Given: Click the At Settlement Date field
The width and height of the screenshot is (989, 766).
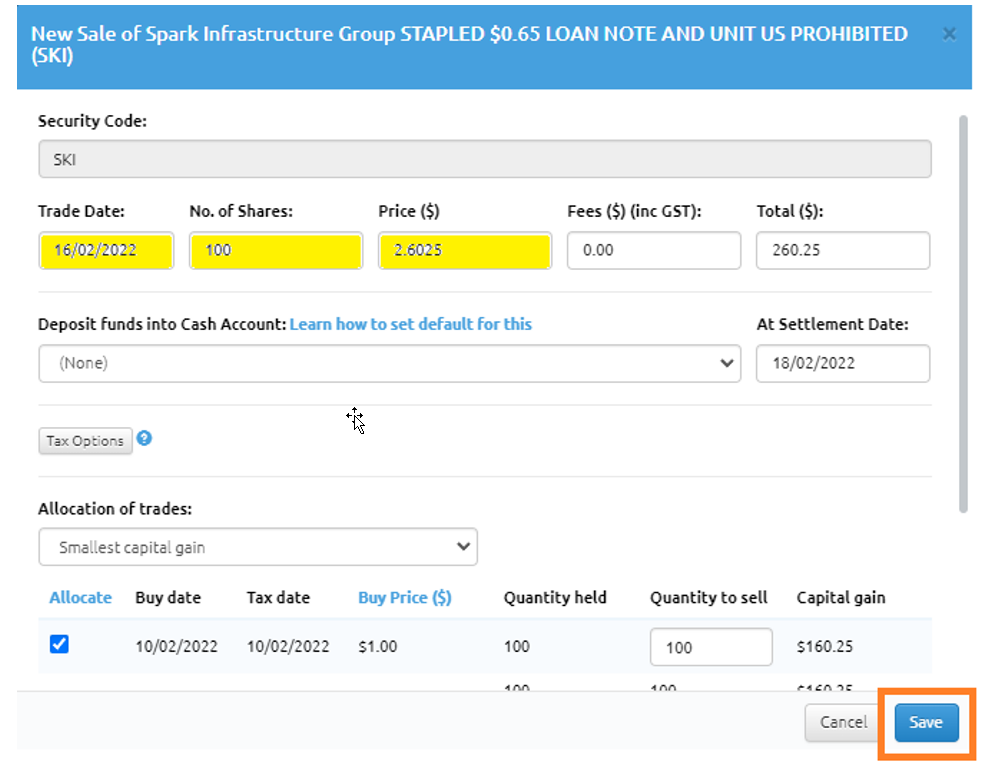Looking at the screenshot, I should point(843,363).
